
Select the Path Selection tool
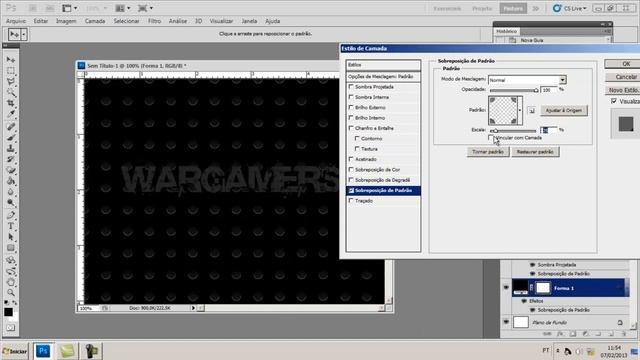11,237
